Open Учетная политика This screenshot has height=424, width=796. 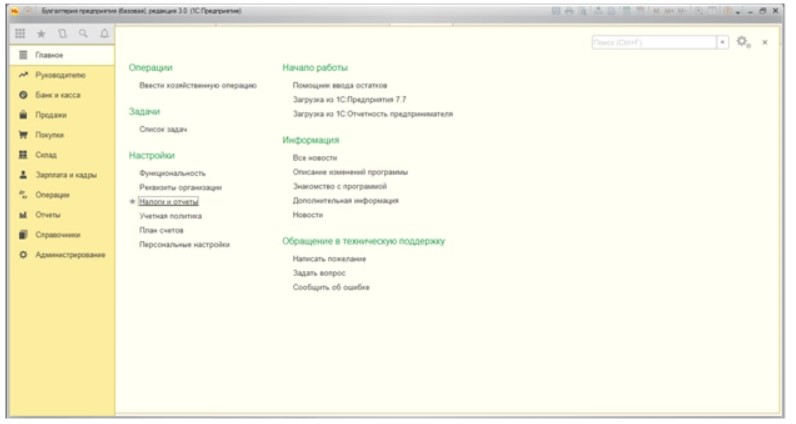pyautogui.click(x=170, y=216)
